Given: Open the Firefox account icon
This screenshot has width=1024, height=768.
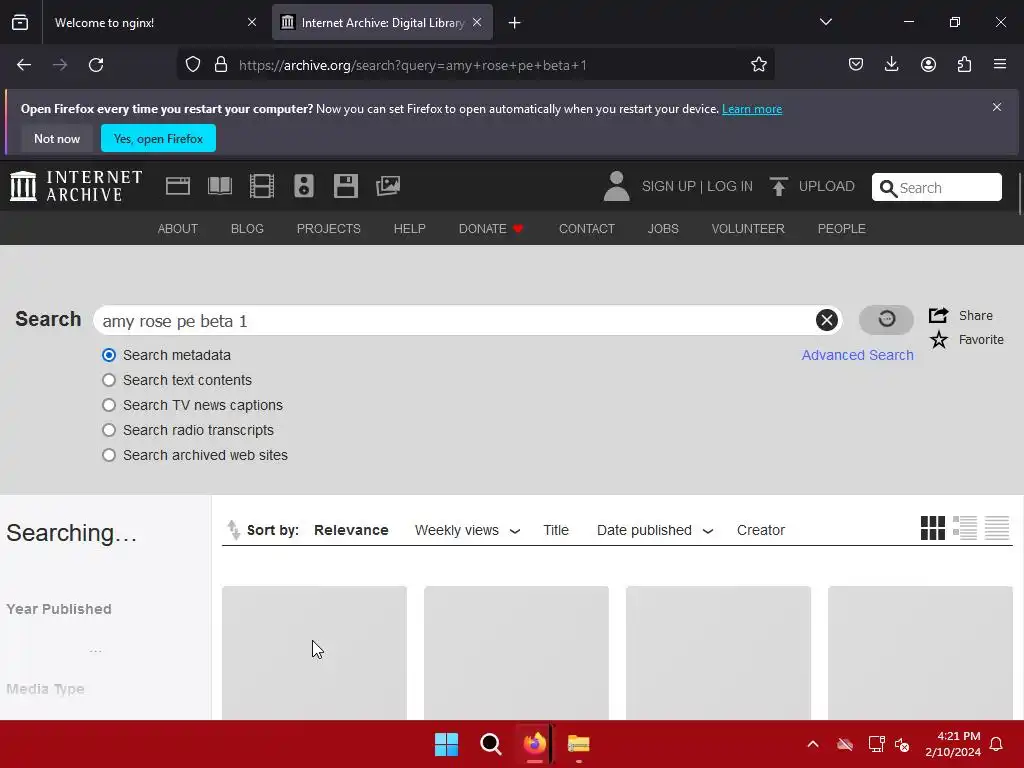Looking at the screenshot, I should [x=928, y=65].
